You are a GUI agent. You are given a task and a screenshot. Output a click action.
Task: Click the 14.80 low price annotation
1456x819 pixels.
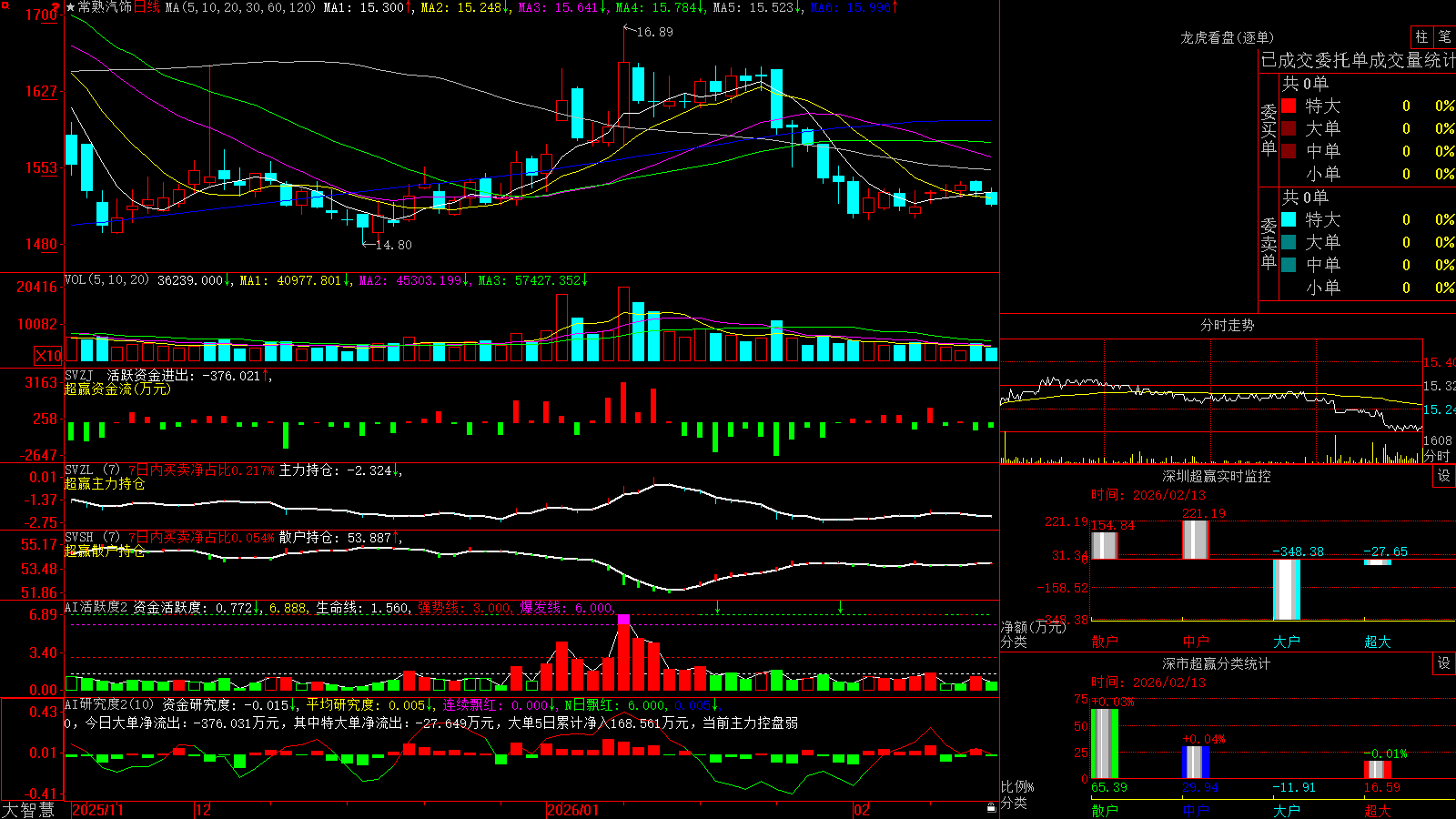pyautogui.click(x=393, y=245)
